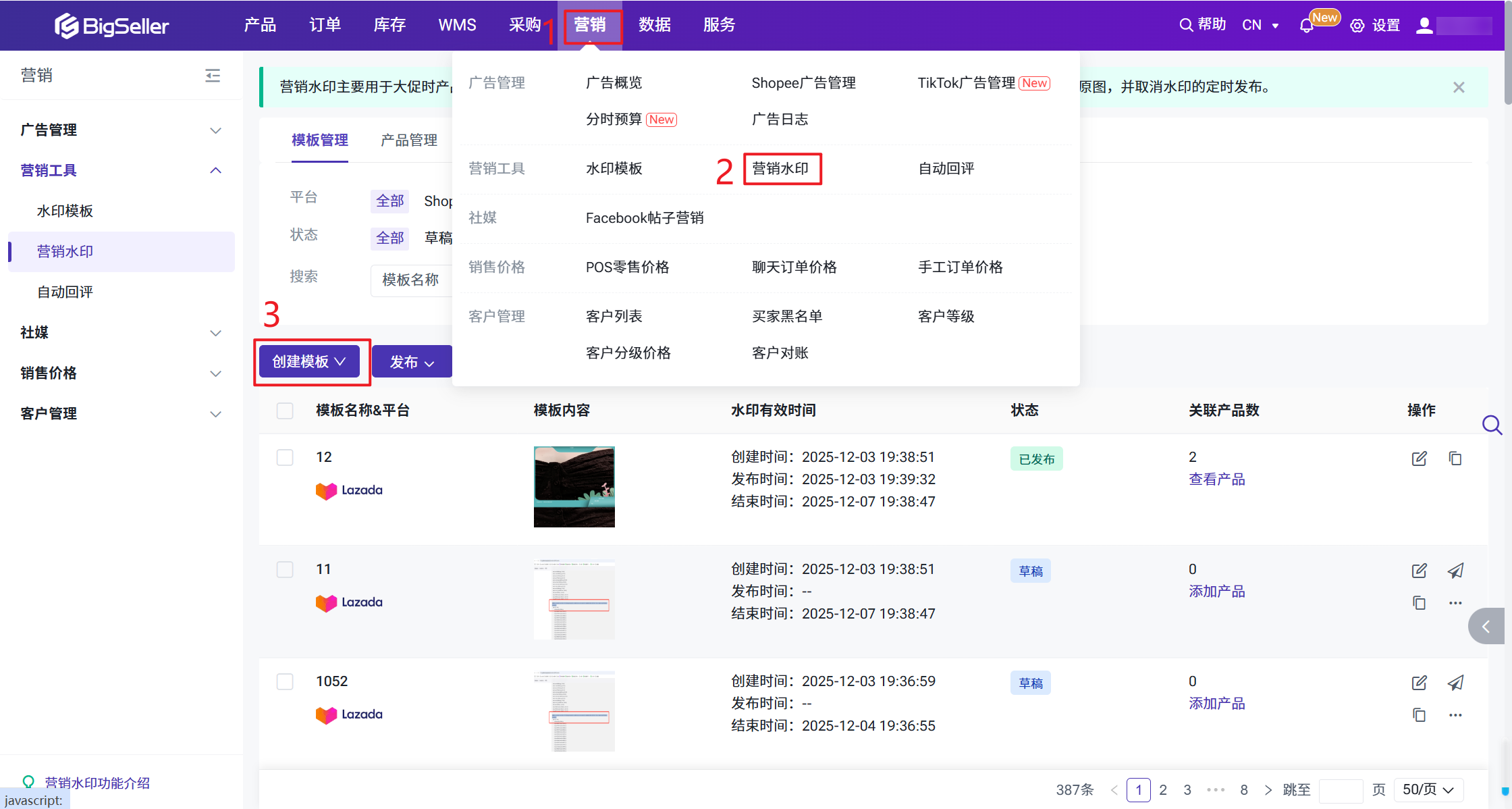The width and height of the screenshot is (1512, 809).
Task: Tick the checkbox for template 12
Action: coord(285,457)
